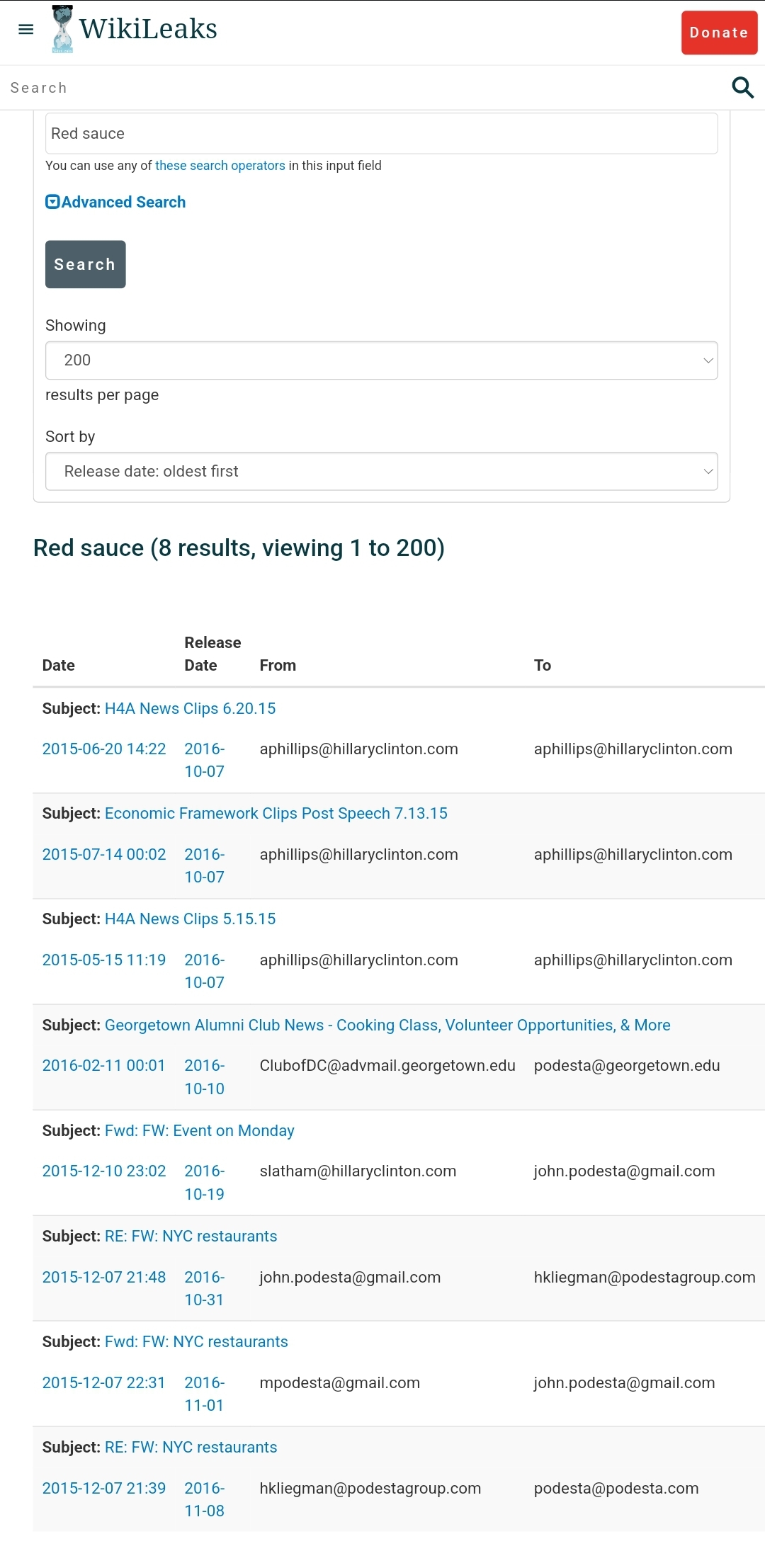Click sender slatham@hillaryclinton.com
This screenshot has height=1568, width=765.
(x=358, y=1171)
